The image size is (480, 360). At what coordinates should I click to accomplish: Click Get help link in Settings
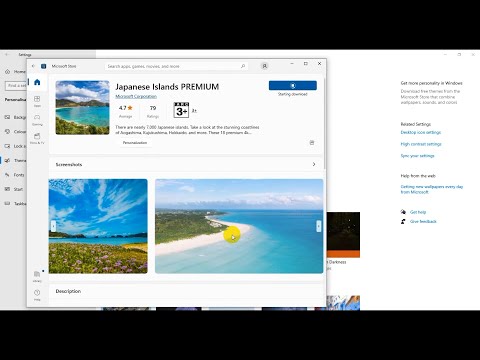point(418,212)
